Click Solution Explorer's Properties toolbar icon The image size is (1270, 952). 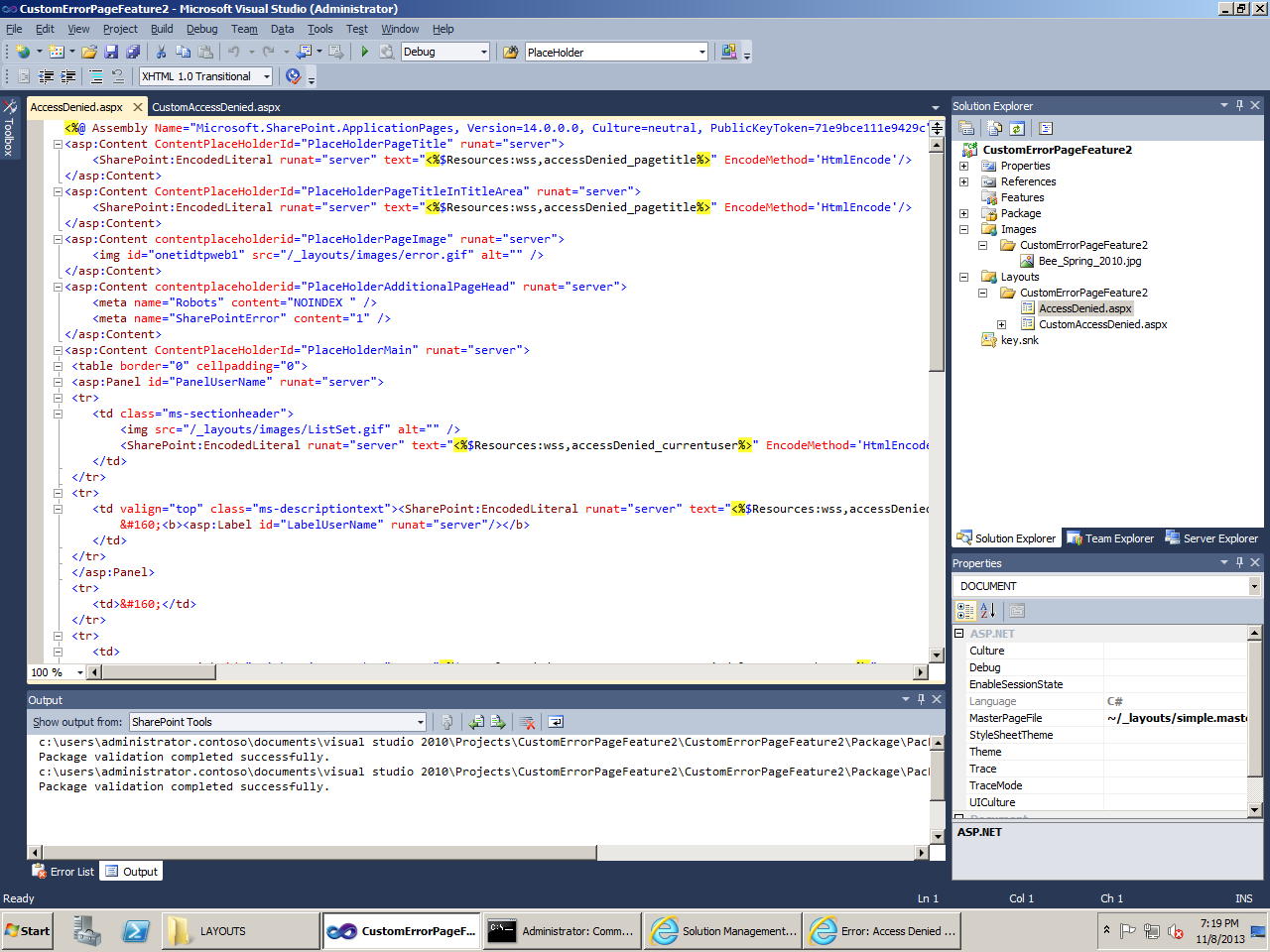pyautogui.click(x=966, y=128)
